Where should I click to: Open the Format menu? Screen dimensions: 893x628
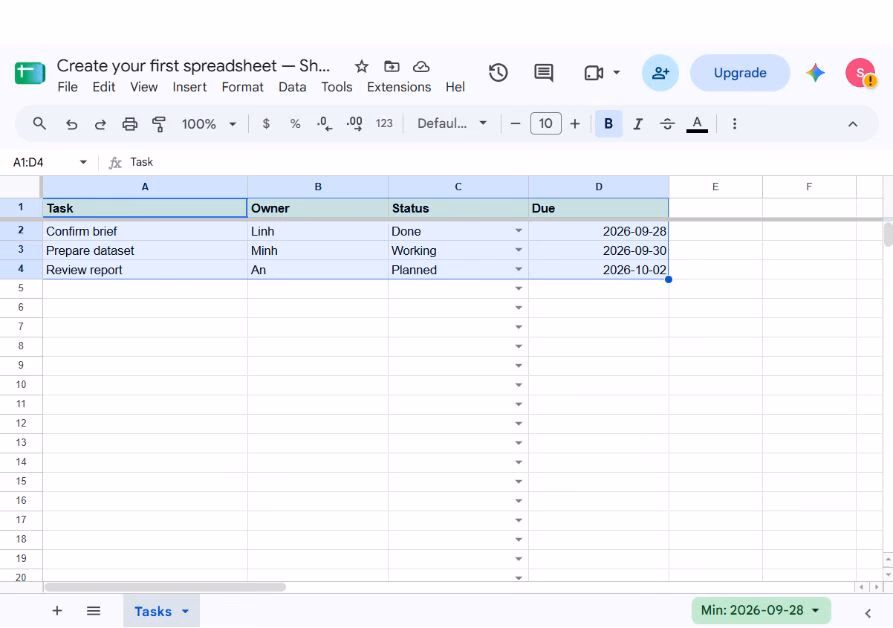coord(243,87)
